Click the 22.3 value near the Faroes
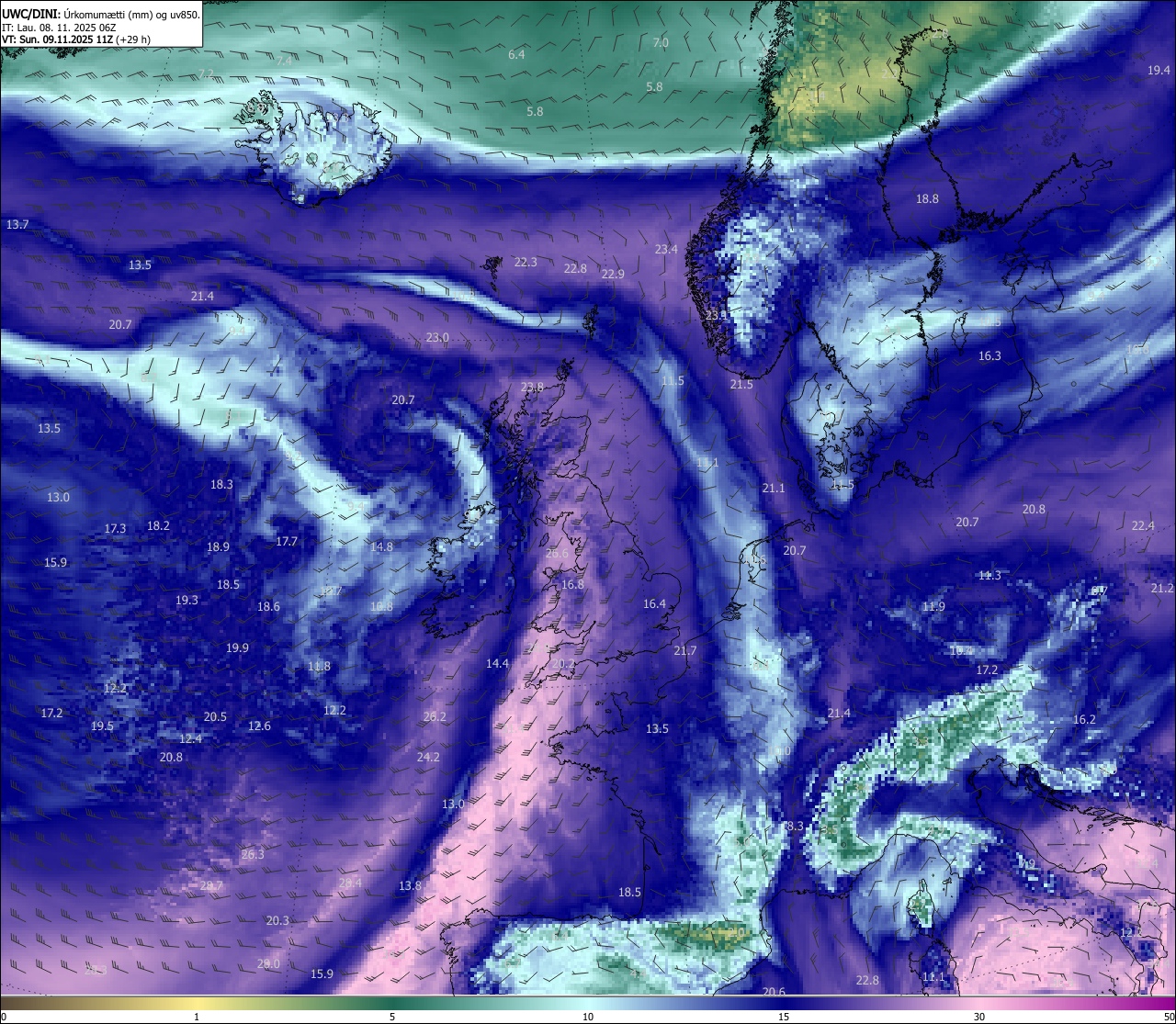Image resolution: width=1176 pixels, height=1024 pixels. pyautogui.click(x=526, y=263)
